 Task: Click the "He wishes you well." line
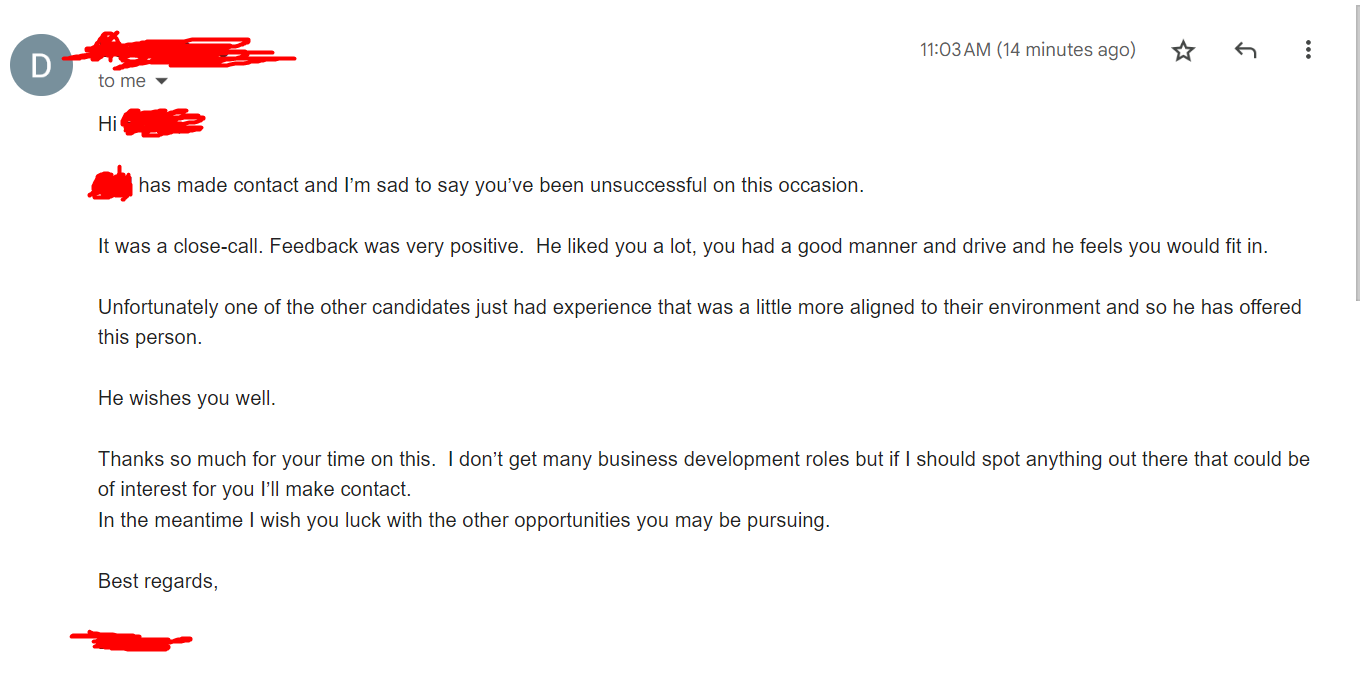(x=187, y=398)
